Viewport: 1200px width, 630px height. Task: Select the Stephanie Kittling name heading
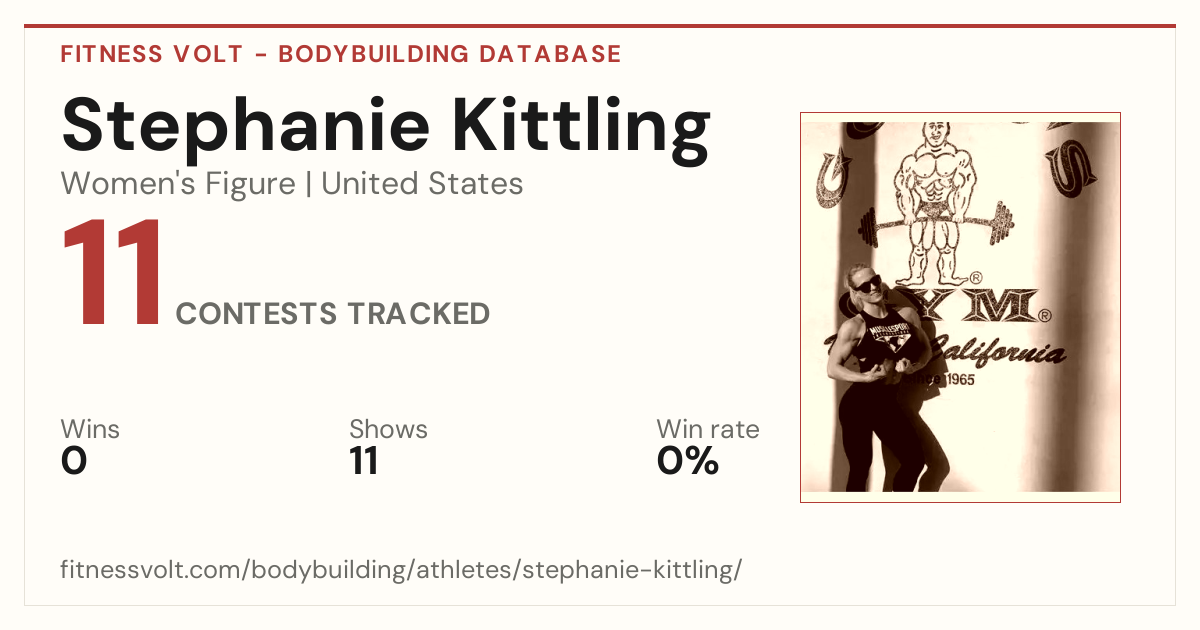tap(386, 125)
